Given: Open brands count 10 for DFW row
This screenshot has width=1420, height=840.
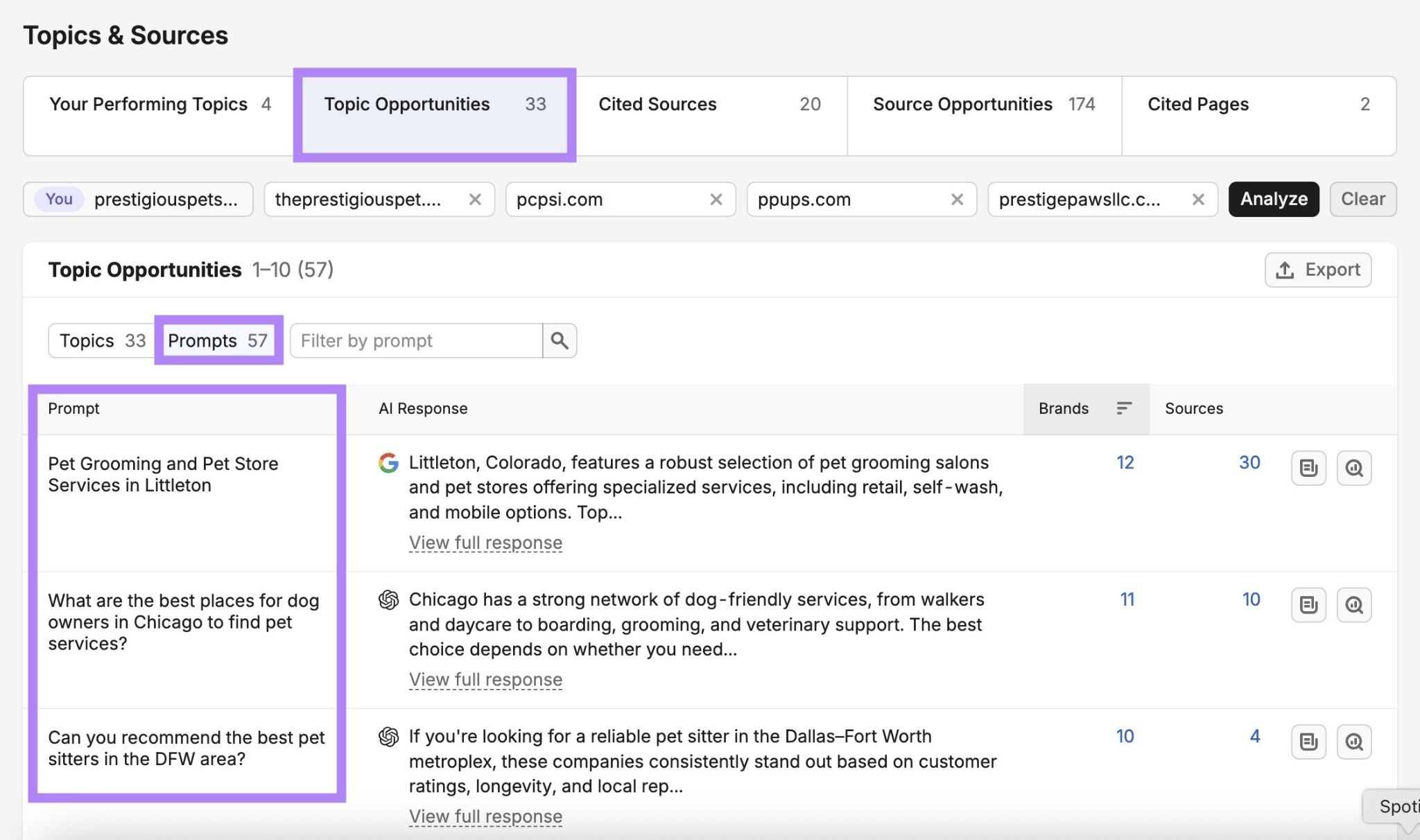Looking at the screenshot, I should 1125,737.
